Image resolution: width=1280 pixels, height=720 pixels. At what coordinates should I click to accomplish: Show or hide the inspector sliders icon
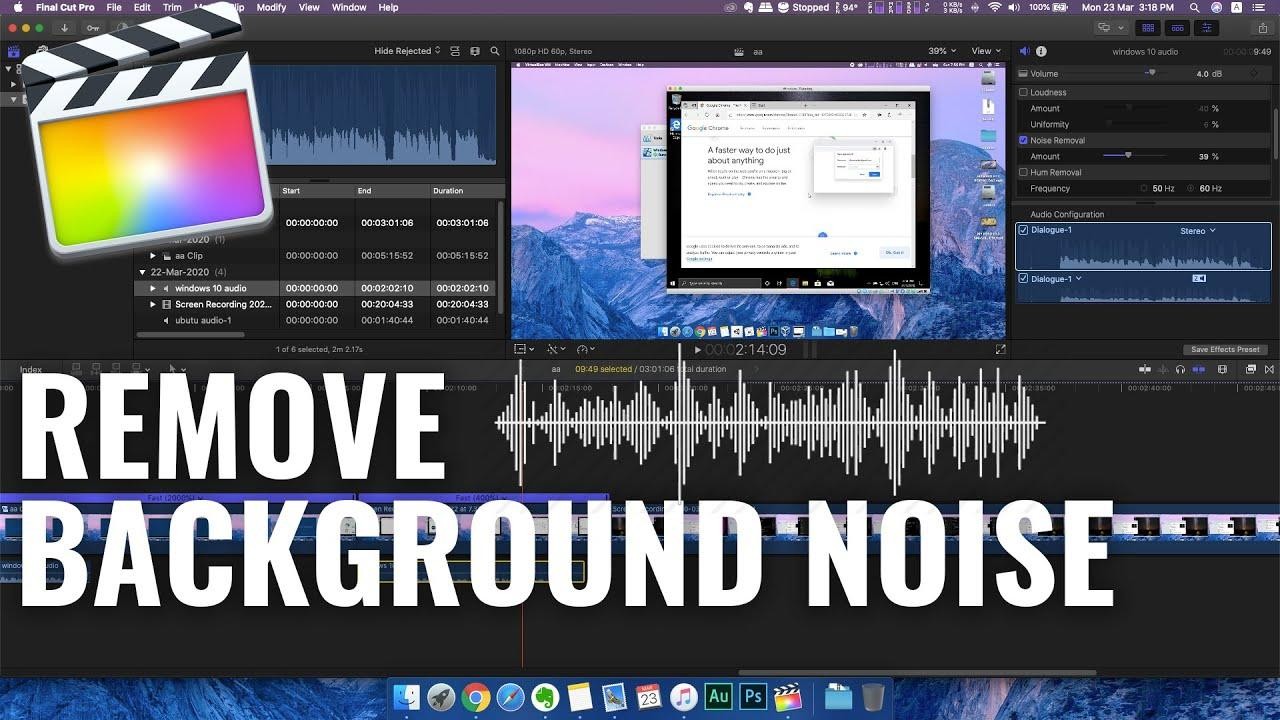[x=1208, y=28]
